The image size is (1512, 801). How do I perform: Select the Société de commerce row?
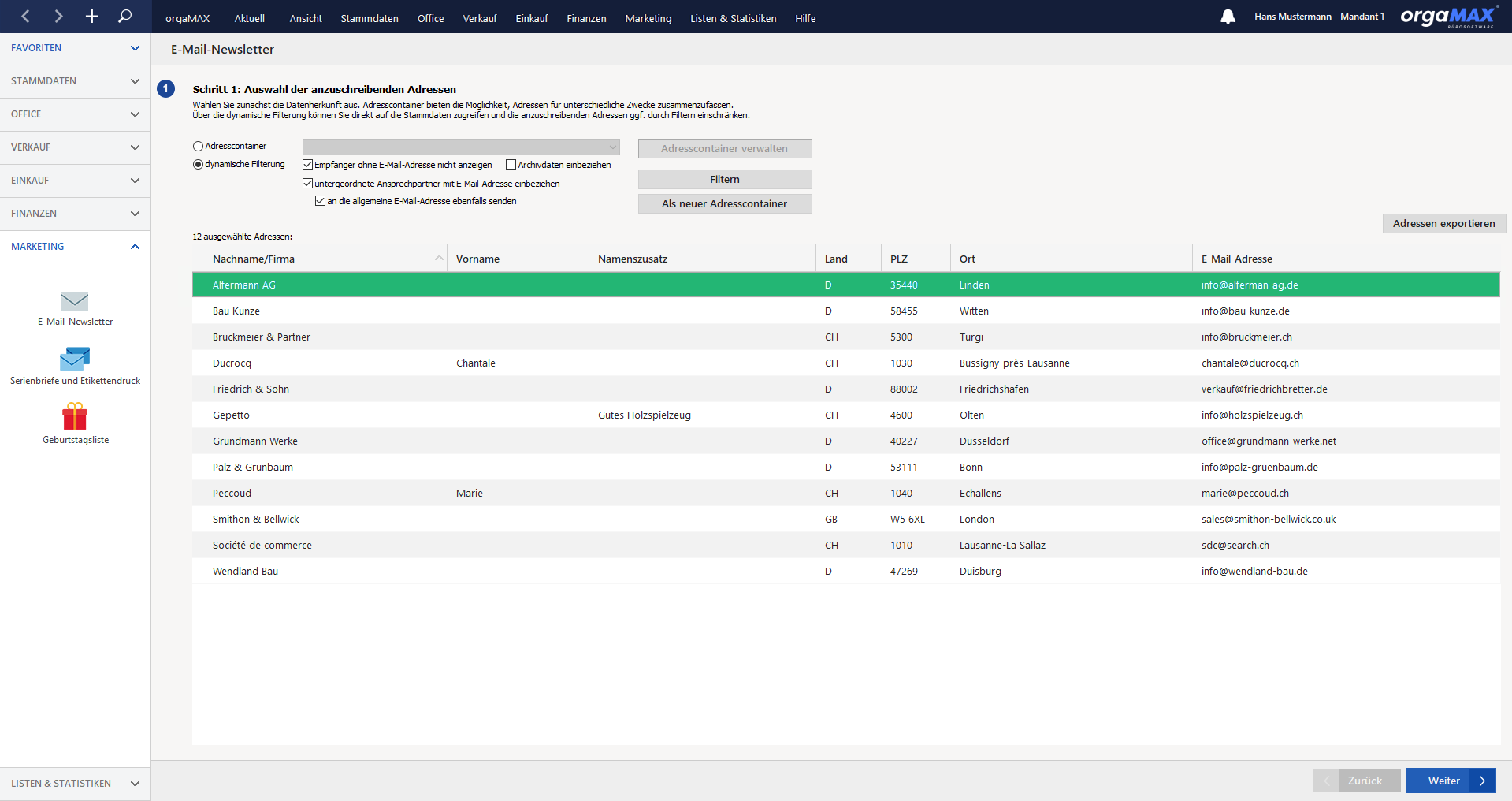846,545
